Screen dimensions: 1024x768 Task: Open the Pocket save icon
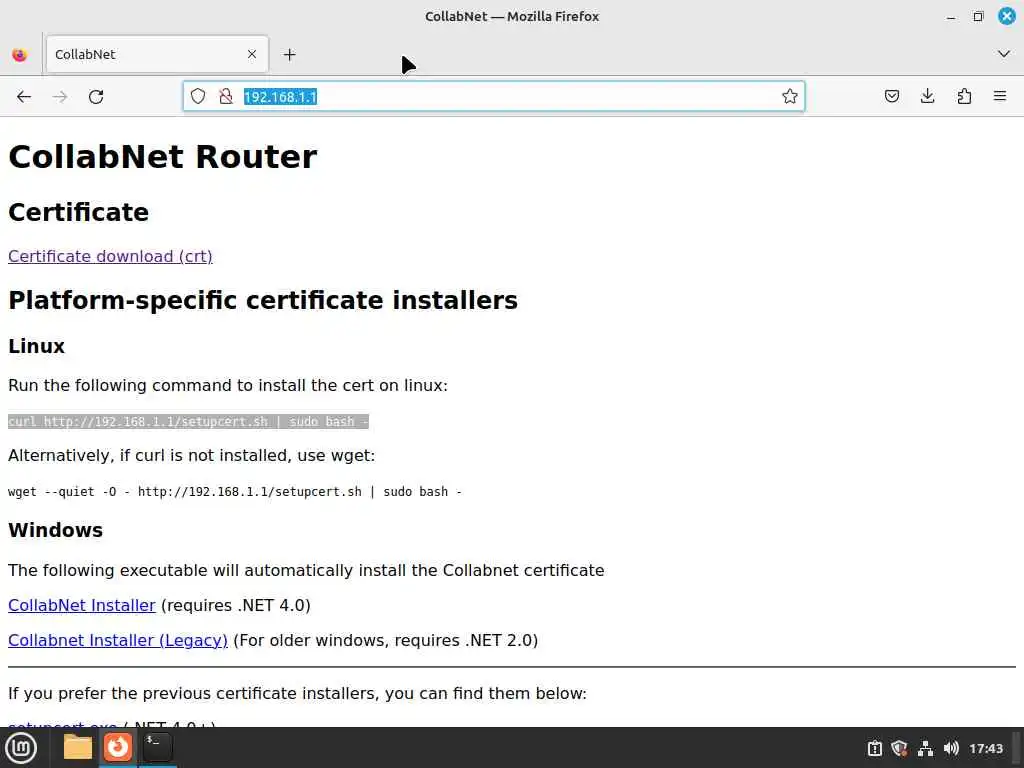(x=891, y=97)
